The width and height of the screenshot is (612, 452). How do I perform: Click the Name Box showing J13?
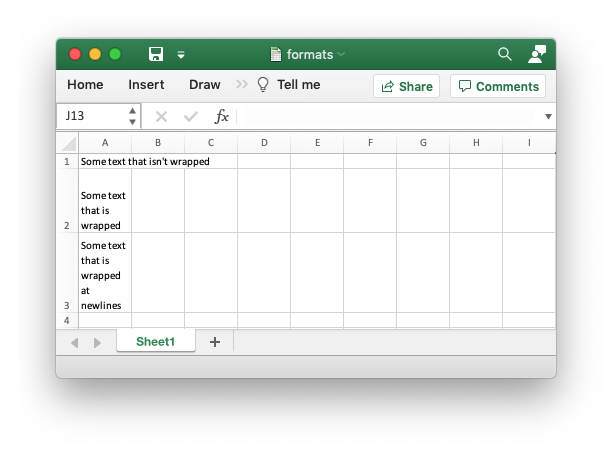point(92,116)
